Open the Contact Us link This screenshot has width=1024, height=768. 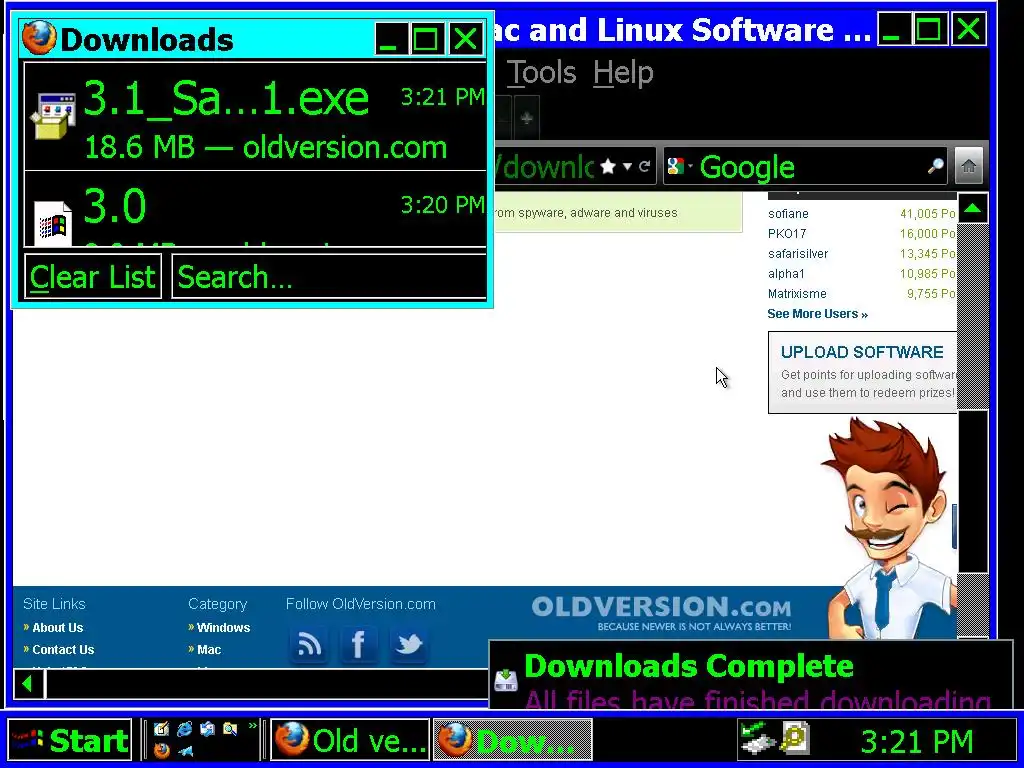pos(63,650)
